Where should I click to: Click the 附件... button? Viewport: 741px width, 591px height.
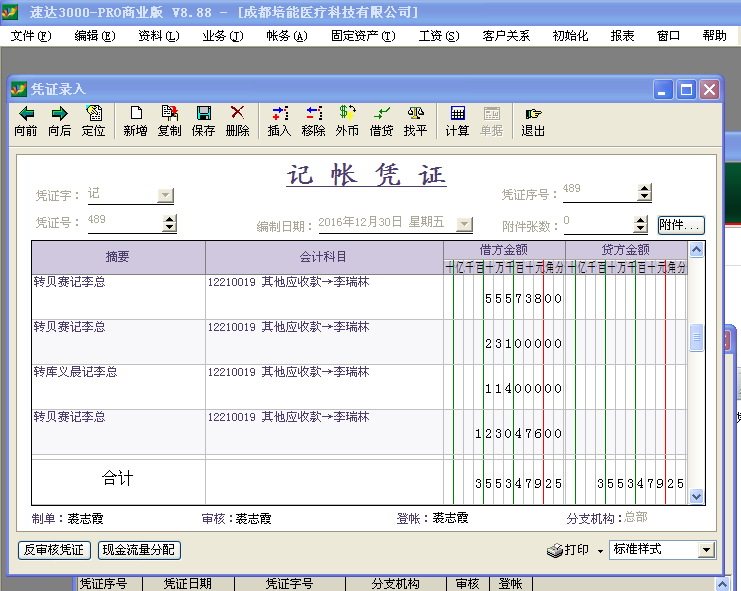click(x=680, y=226)
